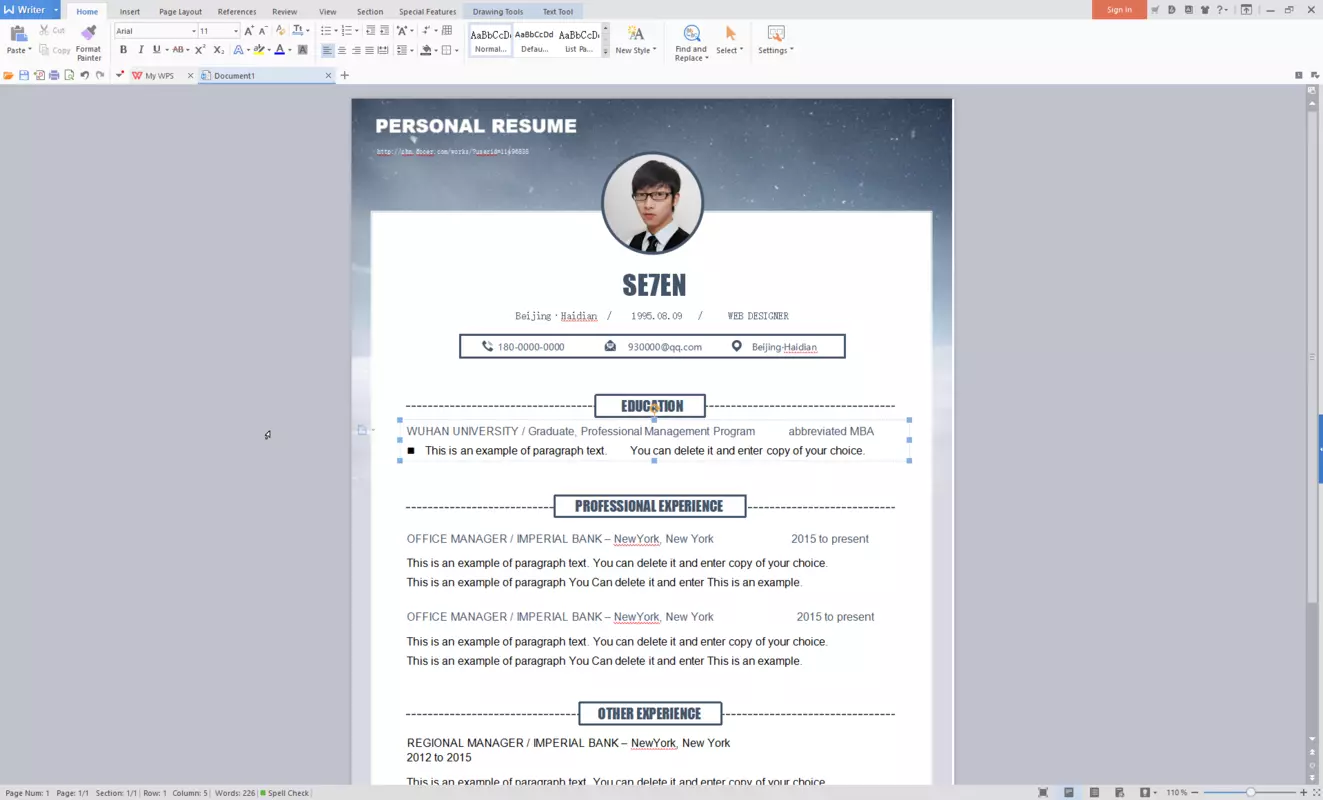Toggle align left
This screenshot has width=1323, height=800.
(327, 50)
